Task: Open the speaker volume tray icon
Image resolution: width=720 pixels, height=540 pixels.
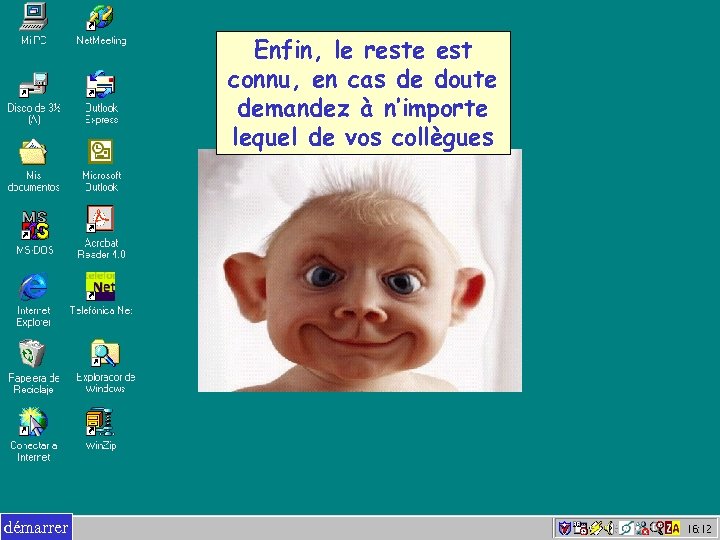Action: (609, 528)
